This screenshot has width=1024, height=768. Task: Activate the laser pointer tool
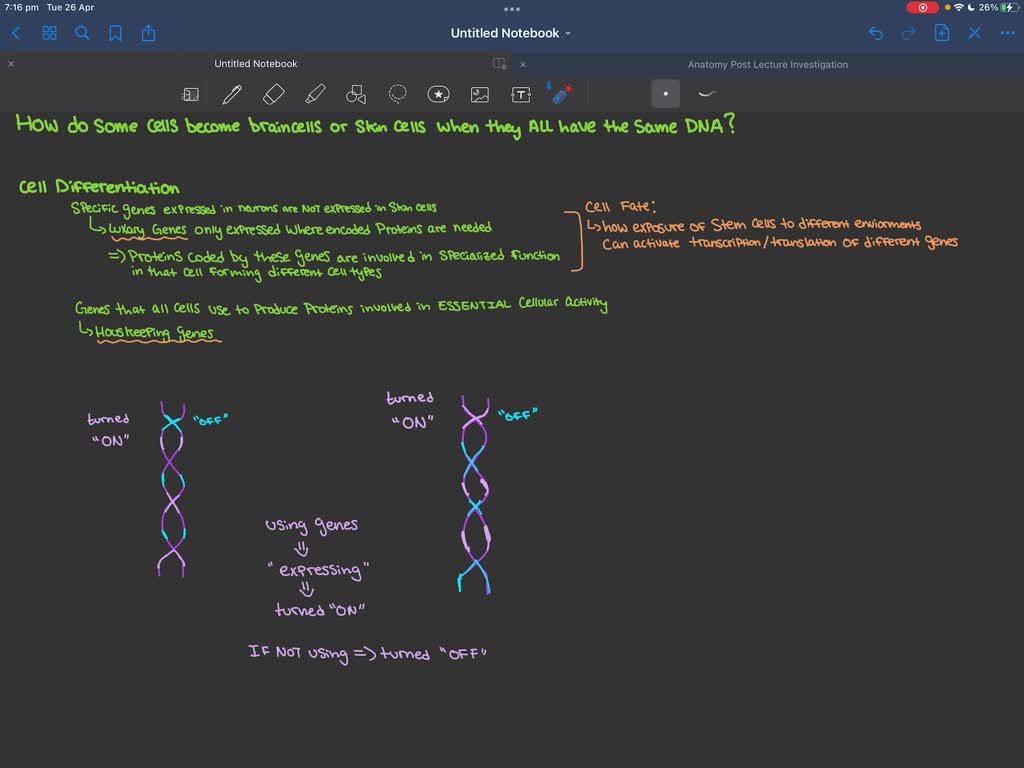point(560,94)
